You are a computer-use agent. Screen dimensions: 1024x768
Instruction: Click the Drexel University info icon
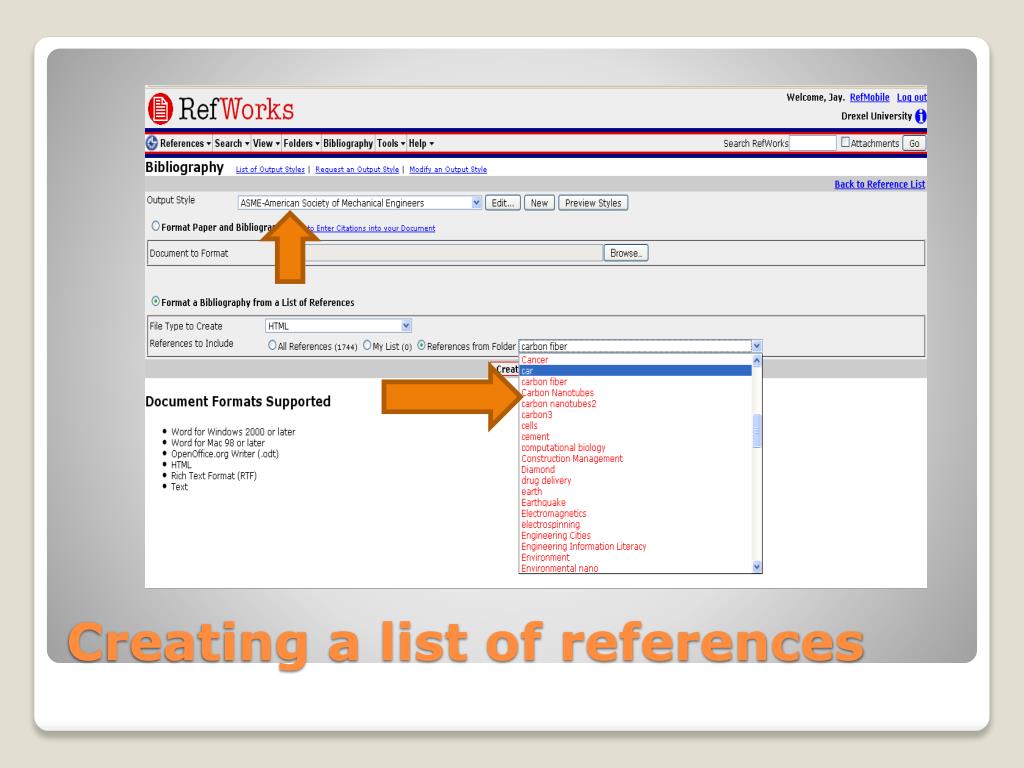pos(920,116)
